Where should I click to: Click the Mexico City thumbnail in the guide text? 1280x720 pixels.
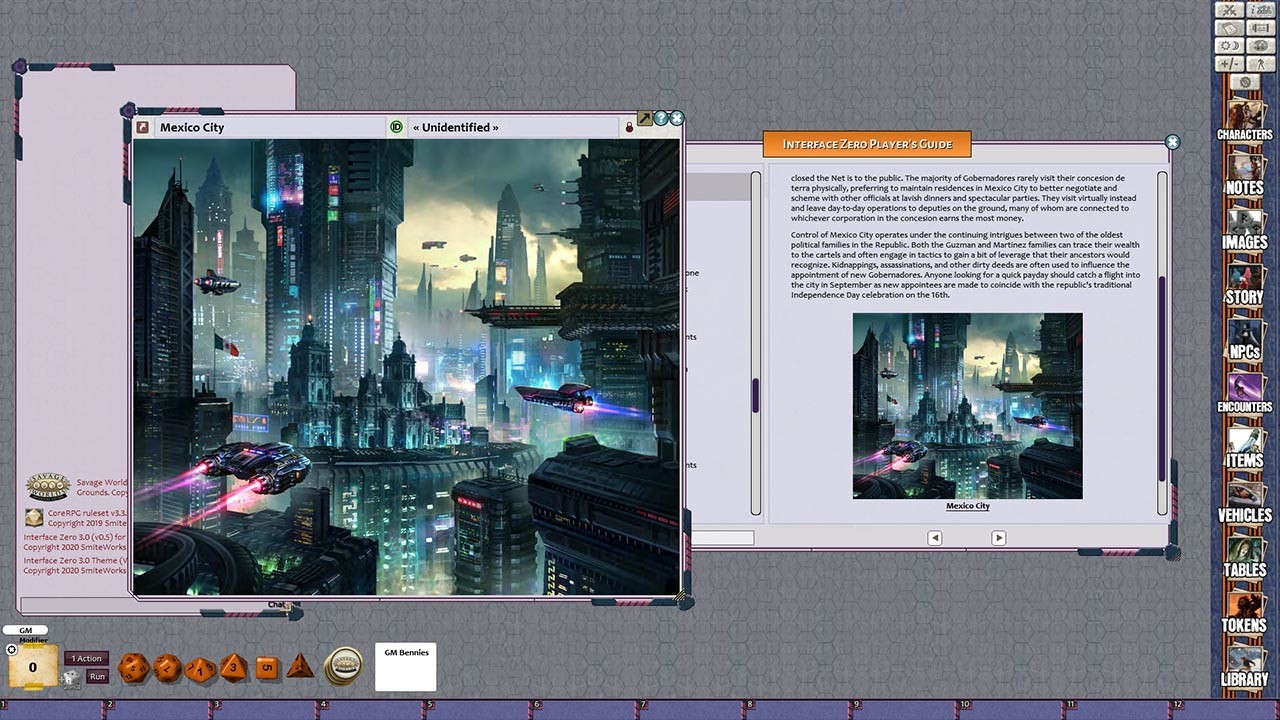966,405
